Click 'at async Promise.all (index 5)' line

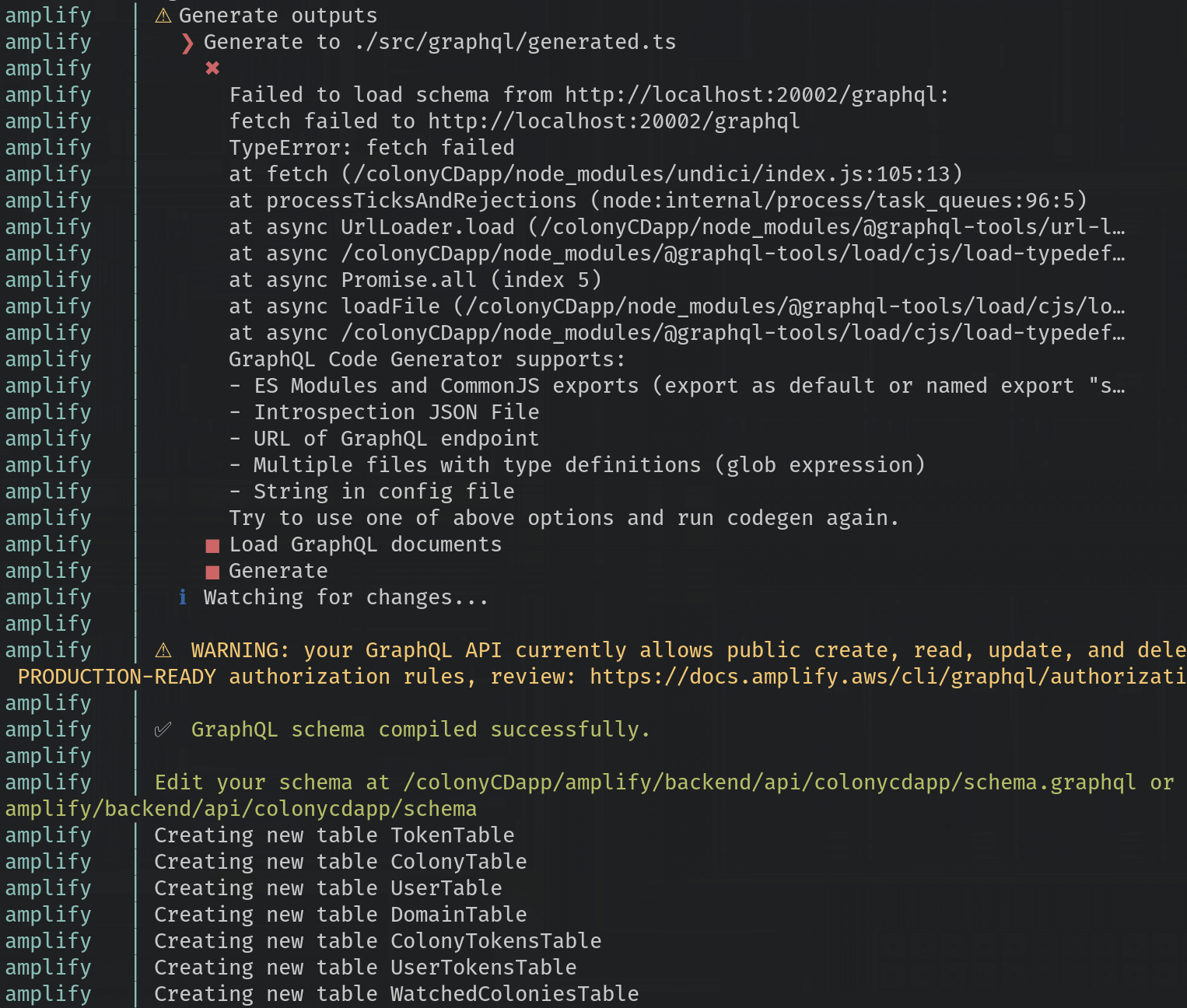pyautogui.click(x=415, y=280)
